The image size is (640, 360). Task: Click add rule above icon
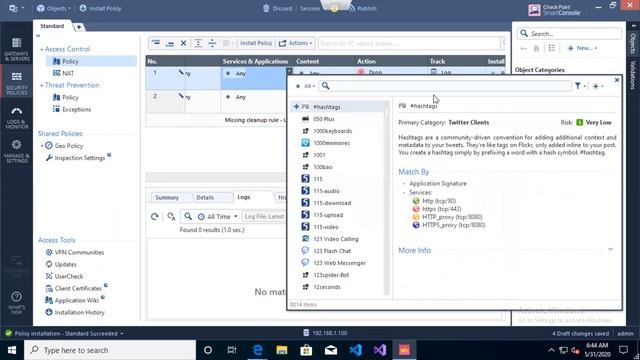point(156,43)
